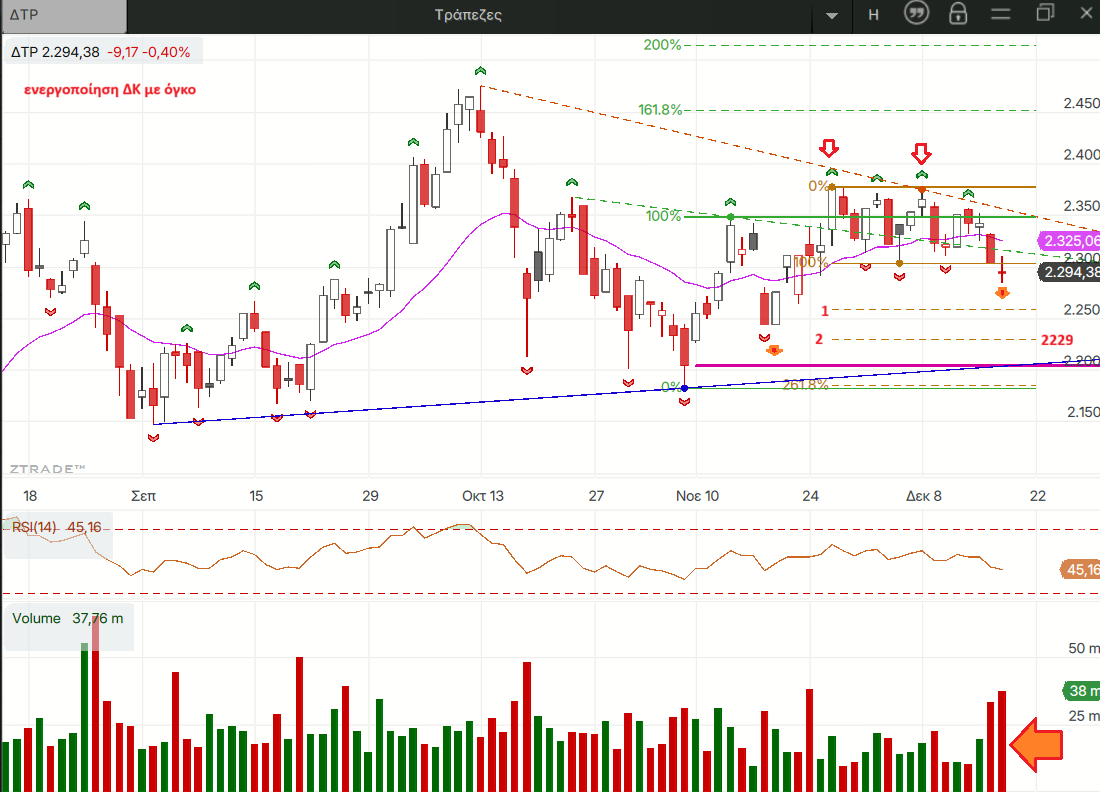1100x792 pixels.
Task: Click the quote marks icon in title bar
Action: [916, 14]
